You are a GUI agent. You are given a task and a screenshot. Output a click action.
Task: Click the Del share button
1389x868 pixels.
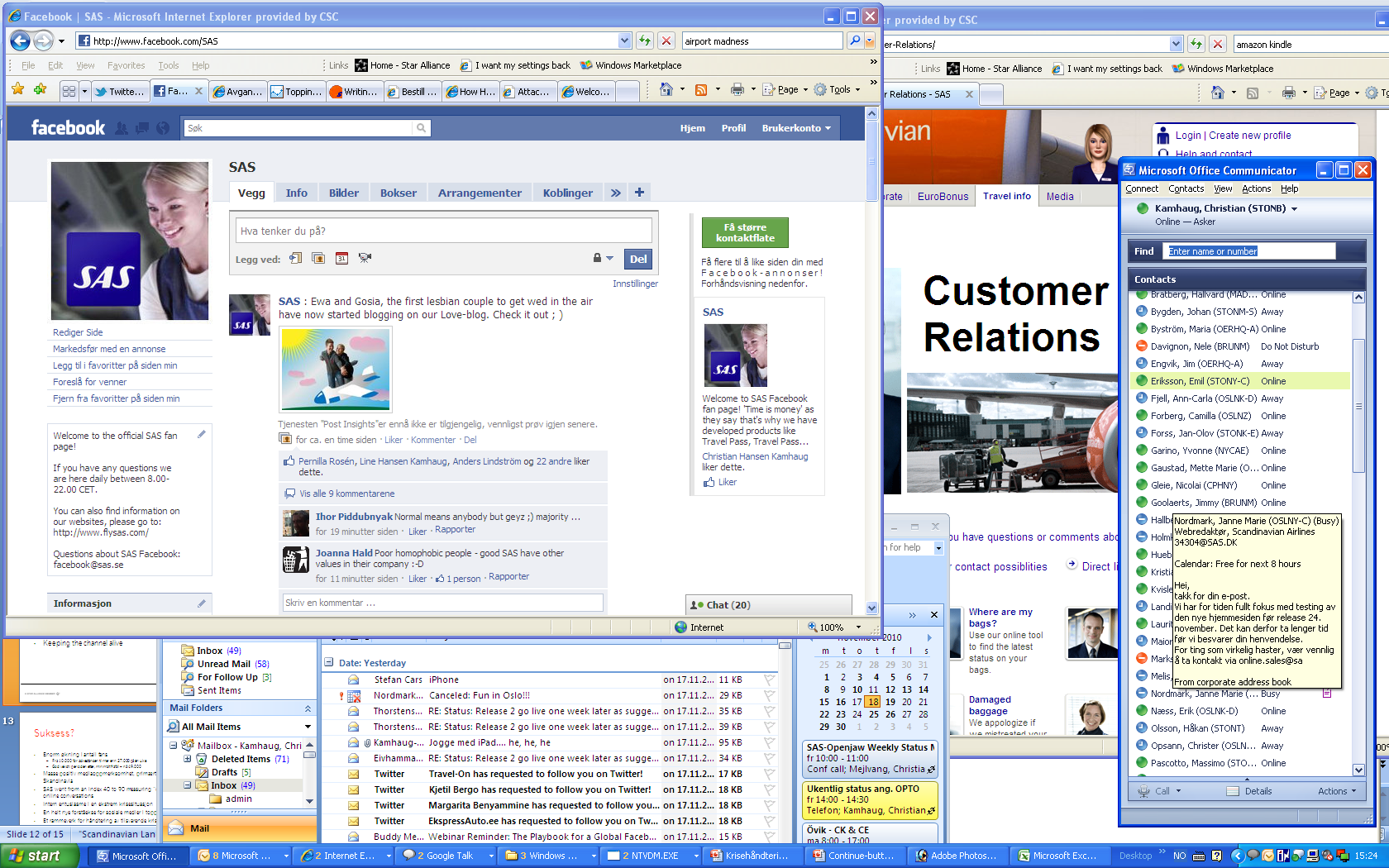(x=638, y=259)
